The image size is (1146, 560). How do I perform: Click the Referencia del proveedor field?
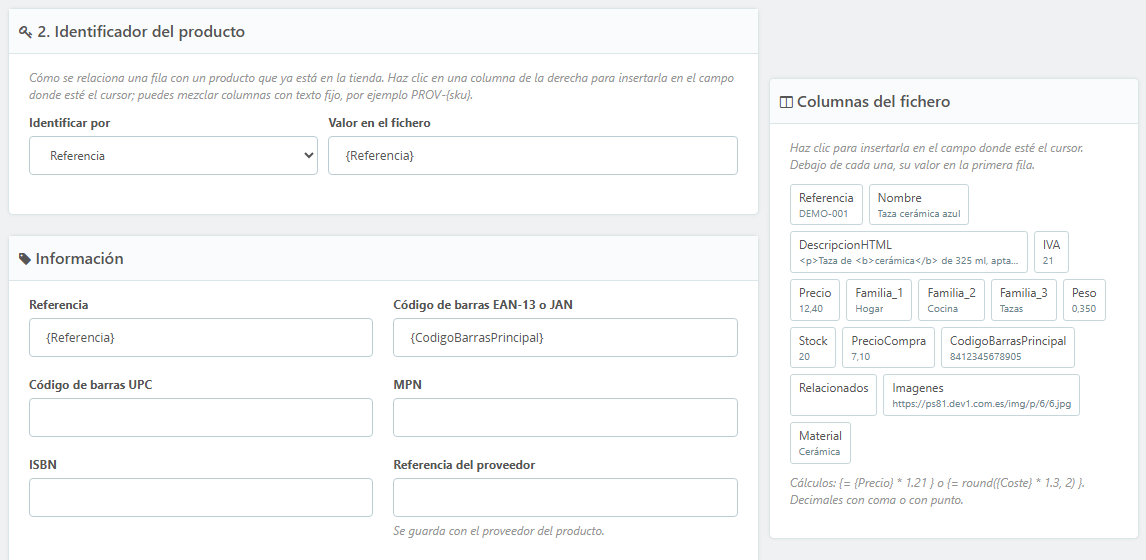565,498
